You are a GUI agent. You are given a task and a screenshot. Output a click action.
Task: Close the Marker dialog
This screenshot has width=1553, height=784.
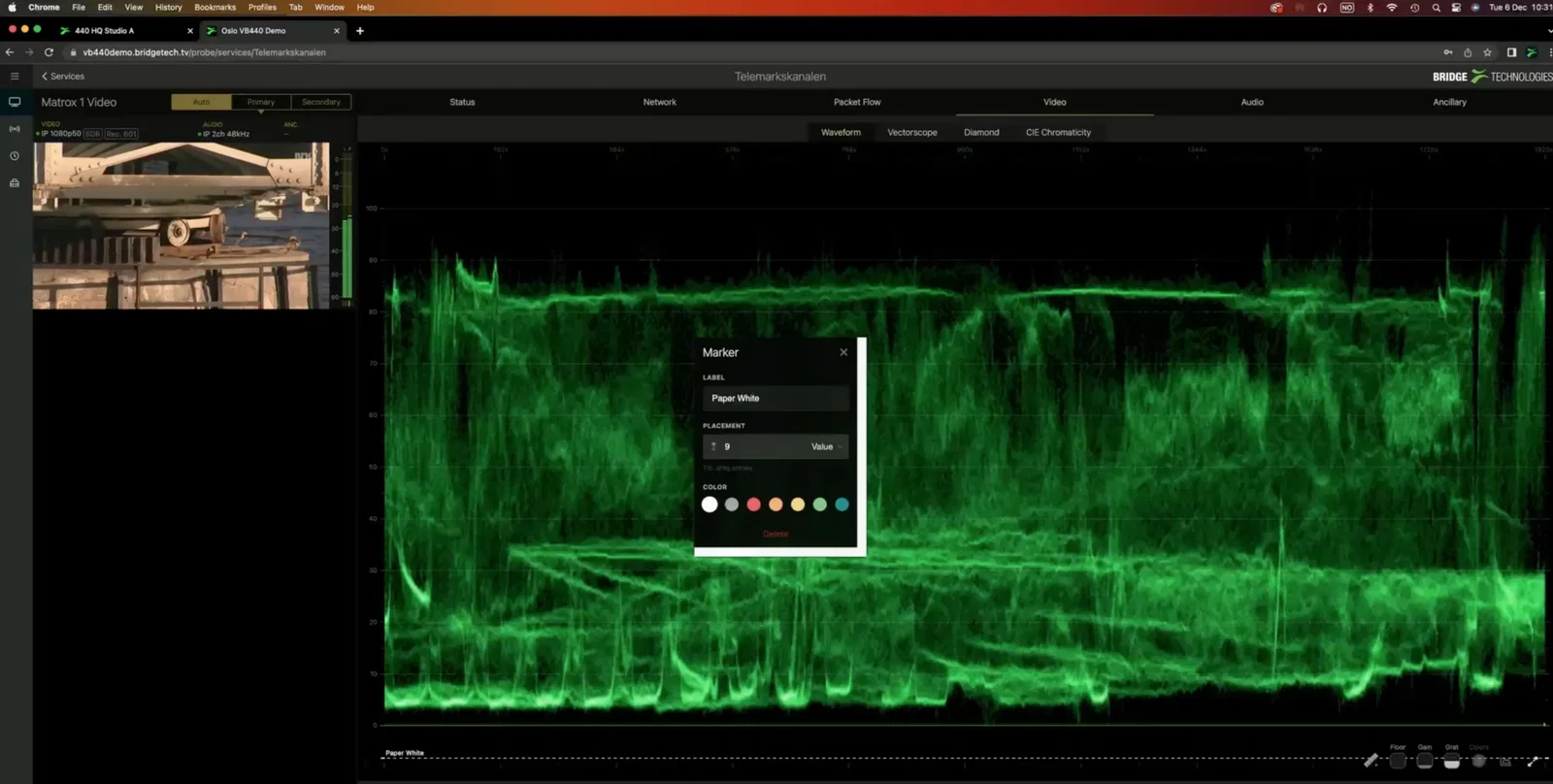point(843,352)
